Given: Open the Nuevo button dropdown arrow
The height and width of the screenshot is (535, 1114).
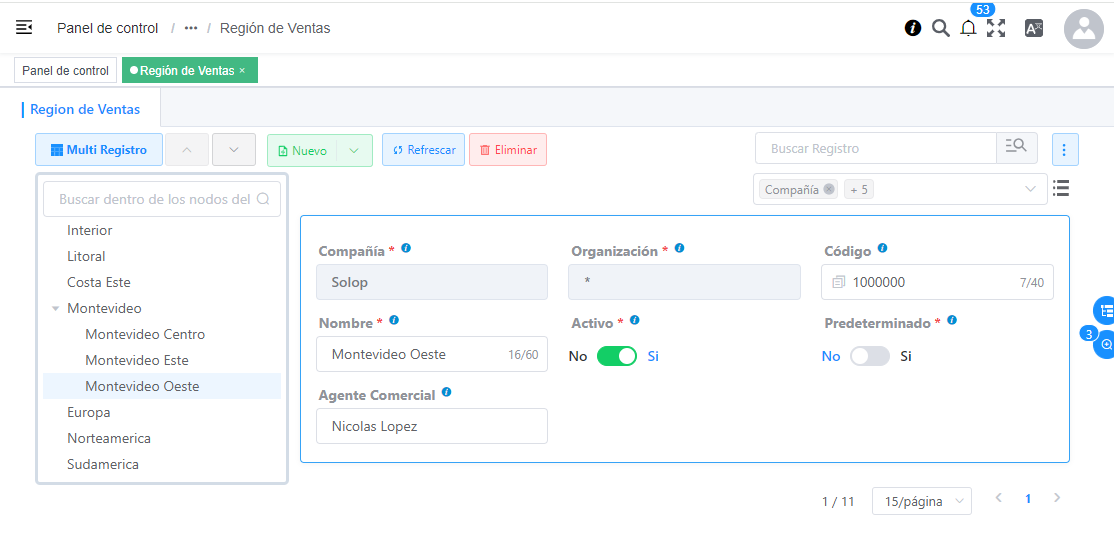Looking at the screenshot, I should click(x=354, y=150).
